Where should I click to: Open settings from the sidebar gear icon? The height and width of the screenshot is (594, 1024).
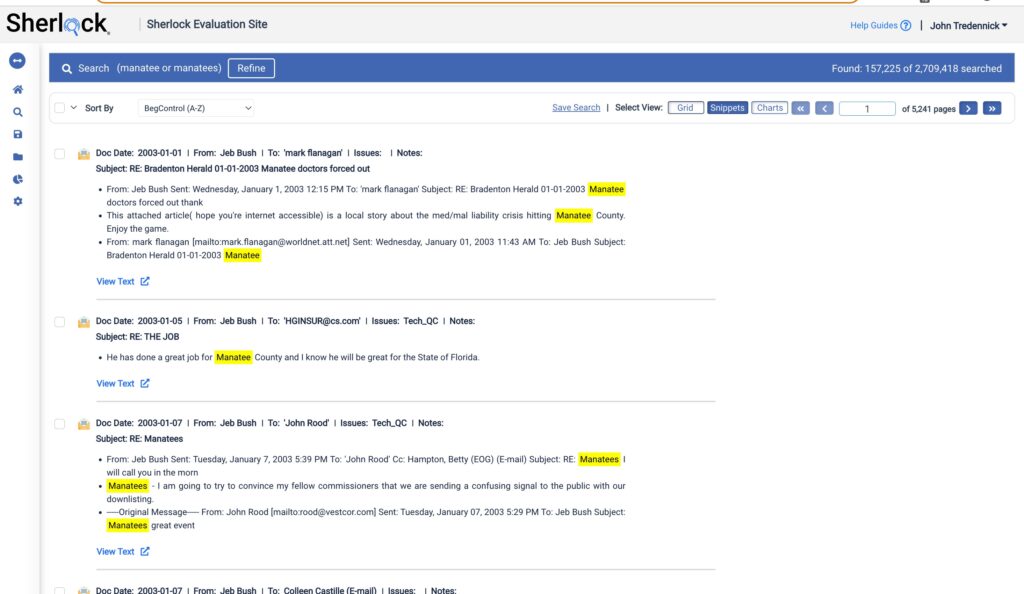coord(17,201)
